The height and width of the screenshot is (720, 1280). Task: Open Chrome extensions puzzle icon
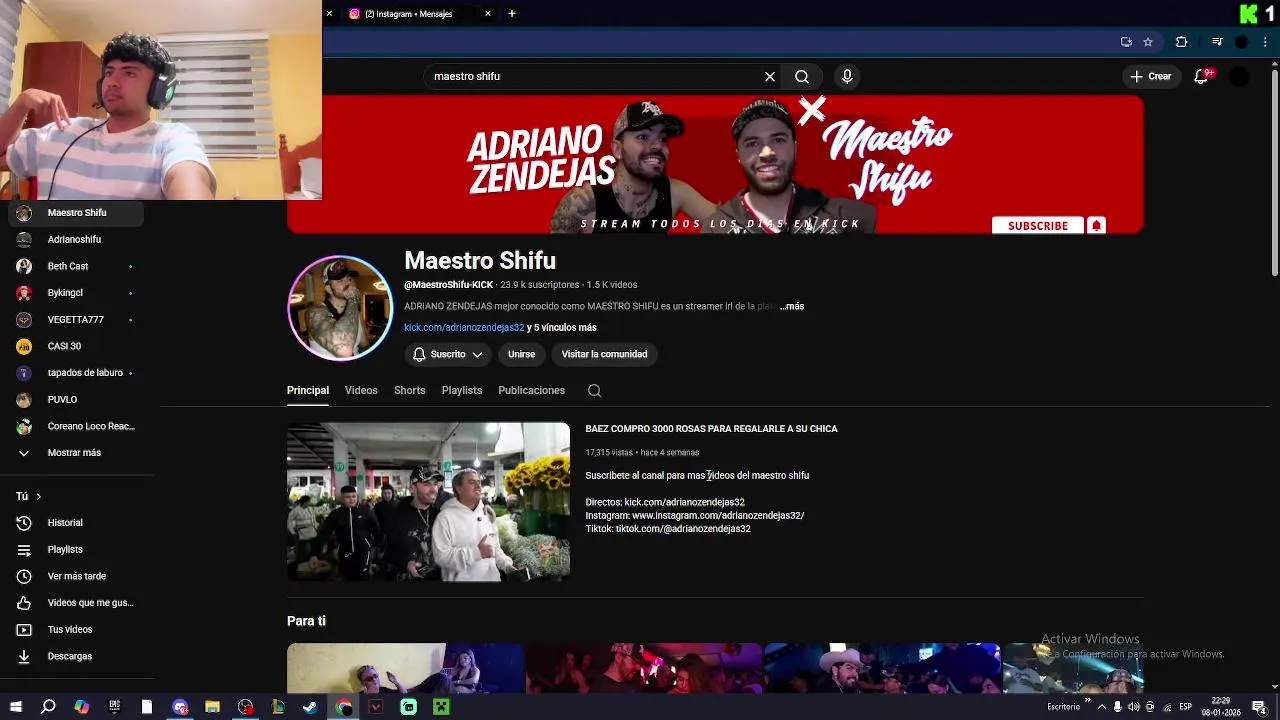point(1181,42)
